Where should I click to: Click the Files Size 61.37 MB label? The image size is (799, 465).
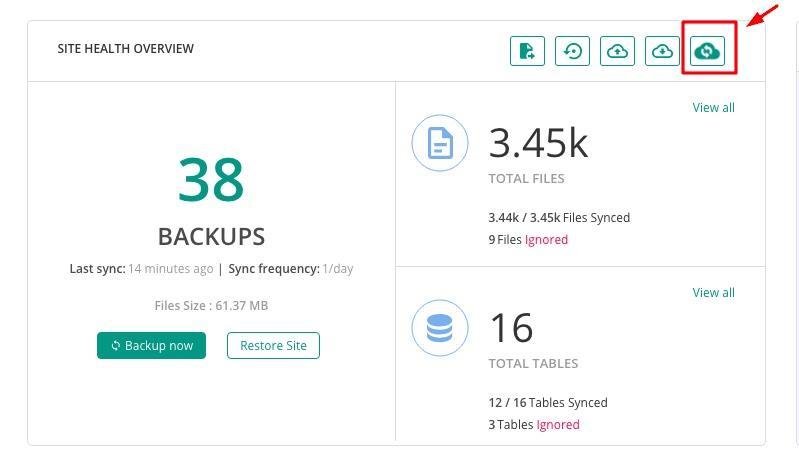(211, 306)
